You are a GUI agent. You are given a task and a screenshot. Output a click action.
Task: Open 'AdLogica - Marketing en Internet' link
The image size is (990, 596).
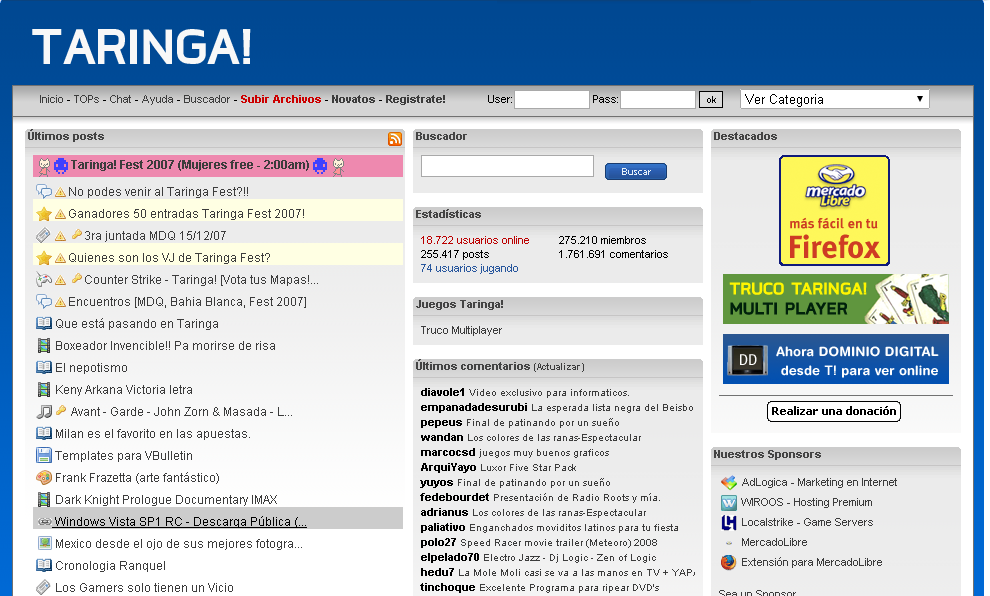[x=819, y=482]
